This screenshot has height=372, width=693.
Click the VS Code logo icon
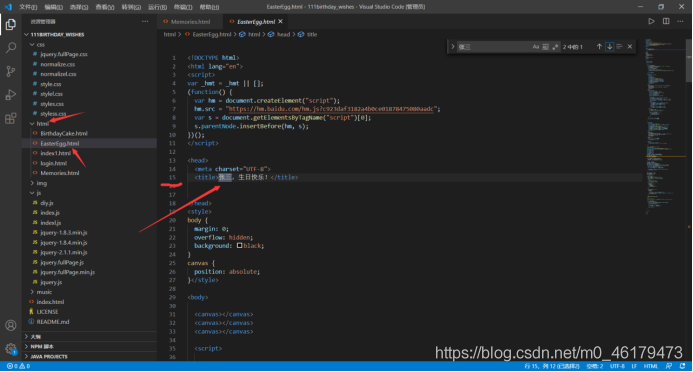[x=8, y=7]
